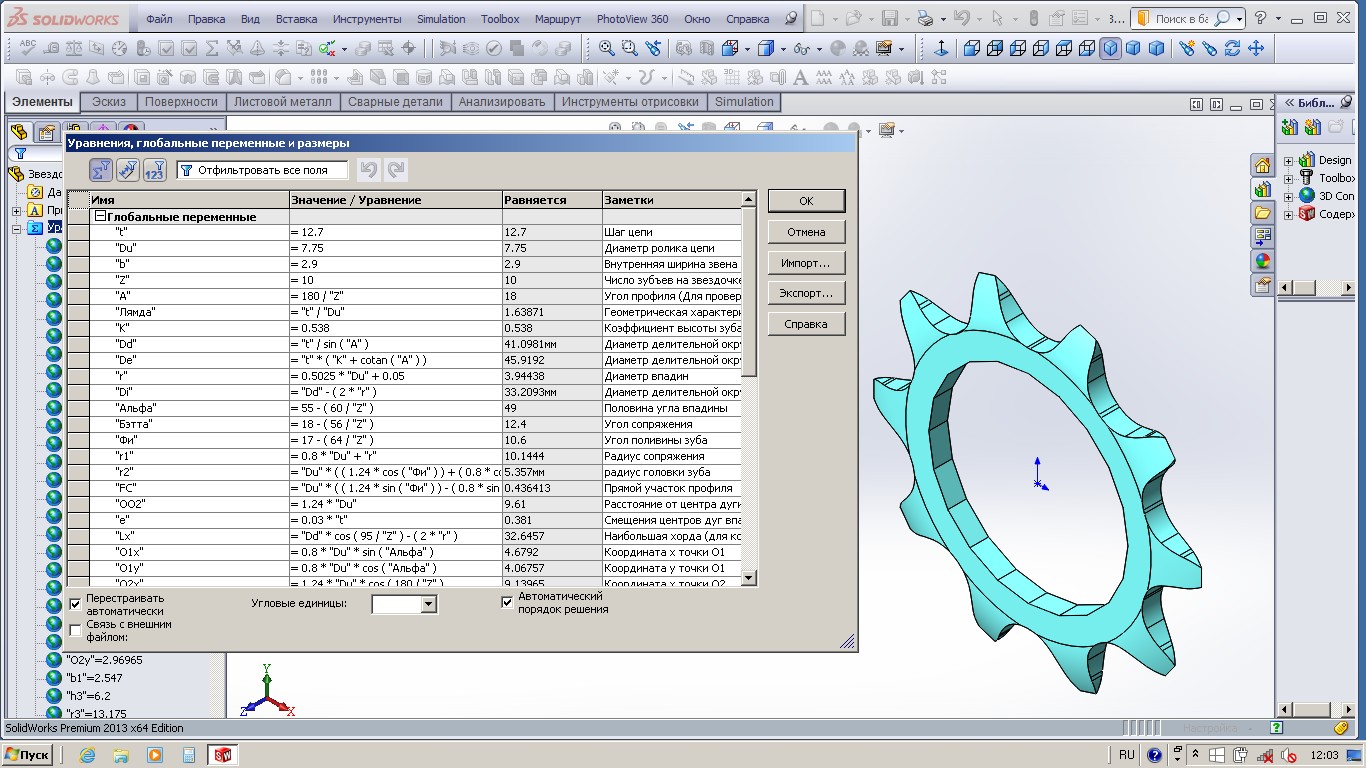1366x768 pixels.
Task: Expand 3D ContentCentral node in task pane
Action: (1289, 196)
